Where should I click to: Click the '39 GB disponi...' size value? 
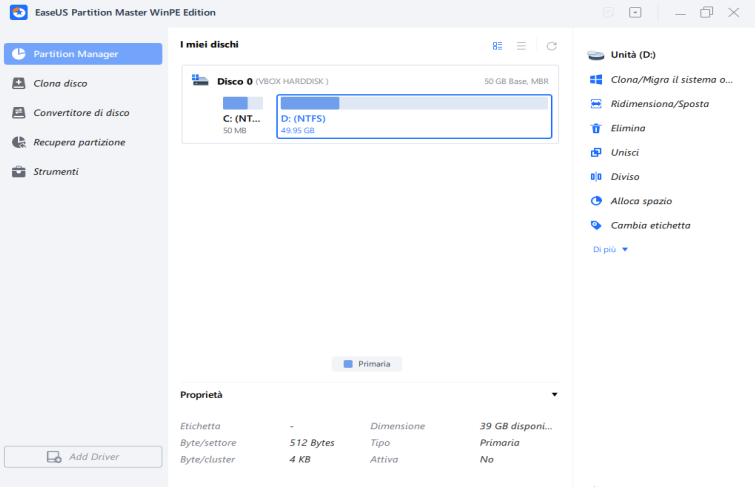tap(516, 426)
